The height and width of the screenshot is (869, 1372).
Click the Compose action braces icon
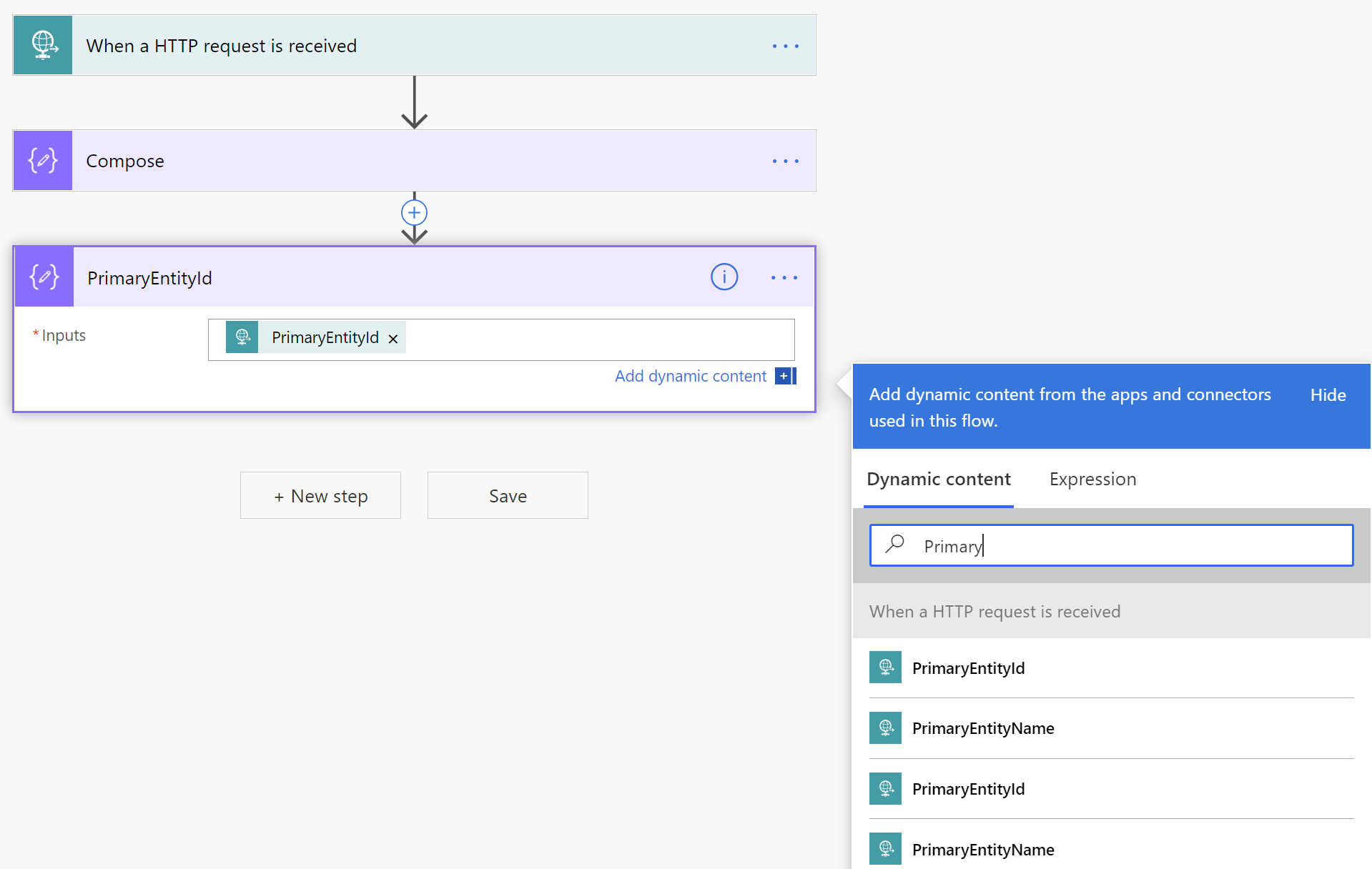click(x=43, y=160)
